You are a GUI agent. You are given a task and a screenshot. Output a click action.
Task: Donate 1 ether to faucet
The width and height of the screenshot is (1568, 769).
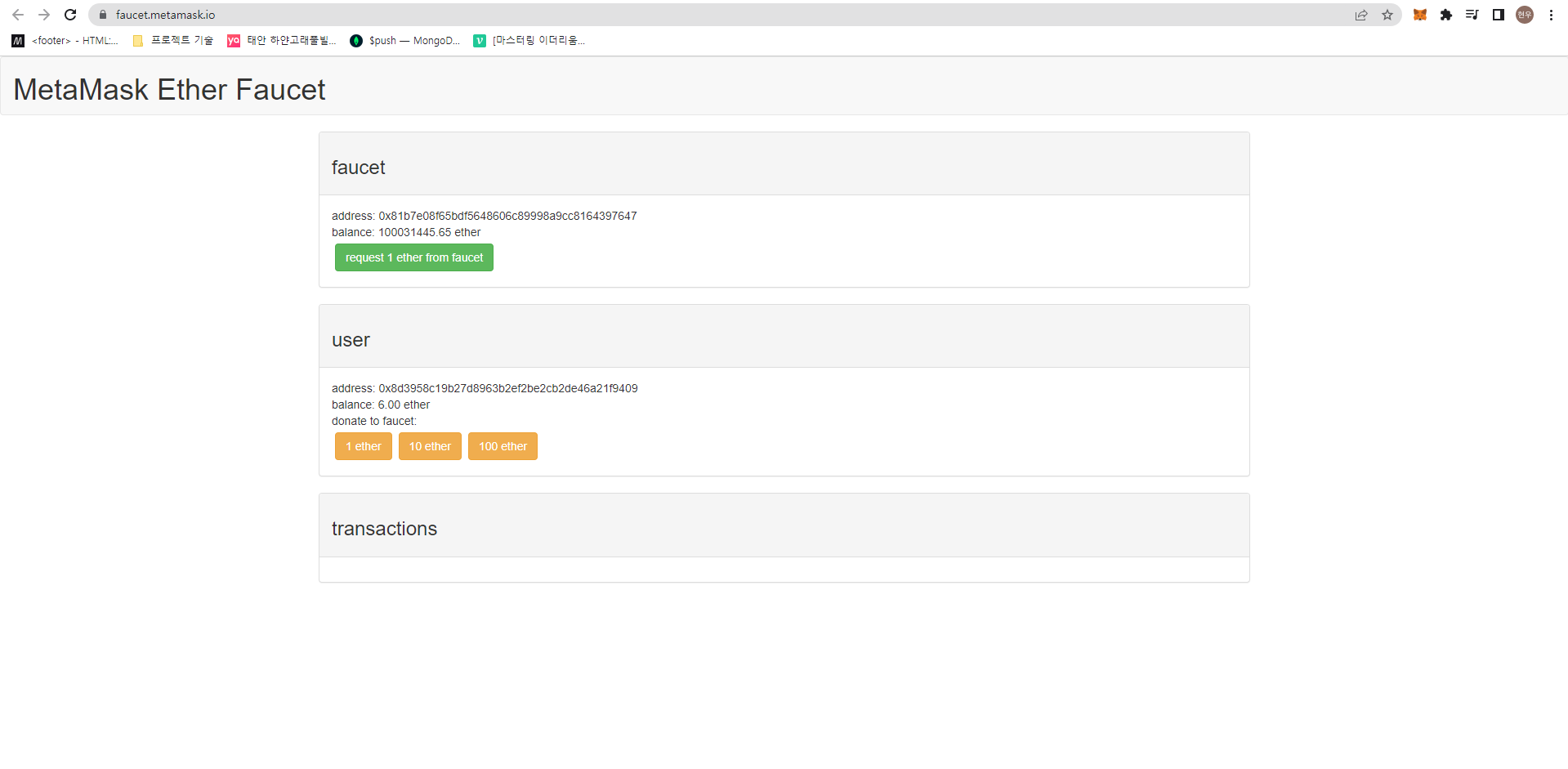pos(364,446)
